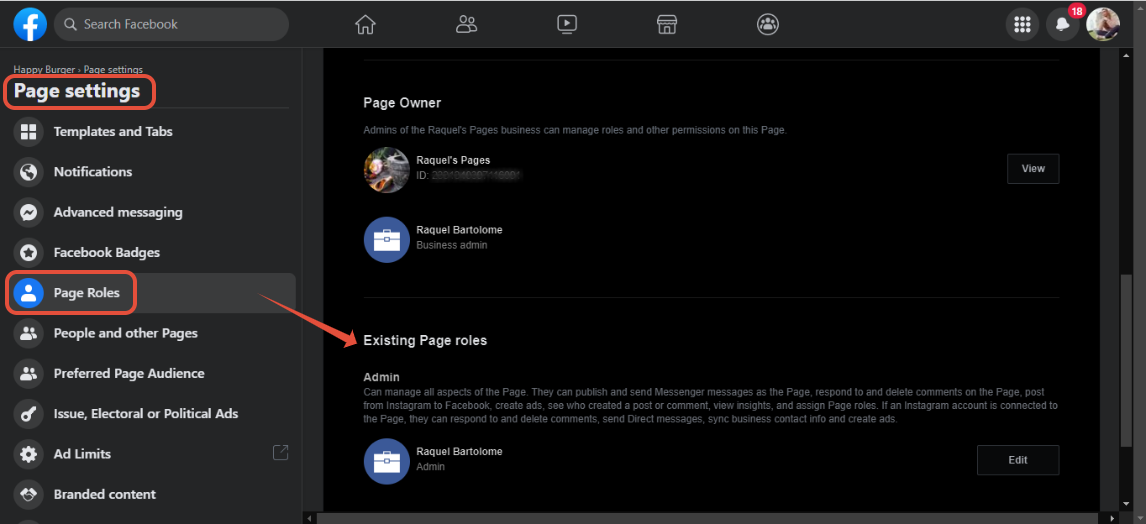1146x524 pixels.
Task: Click the scrollbar down arrow
Action: tap(1126, 504)
